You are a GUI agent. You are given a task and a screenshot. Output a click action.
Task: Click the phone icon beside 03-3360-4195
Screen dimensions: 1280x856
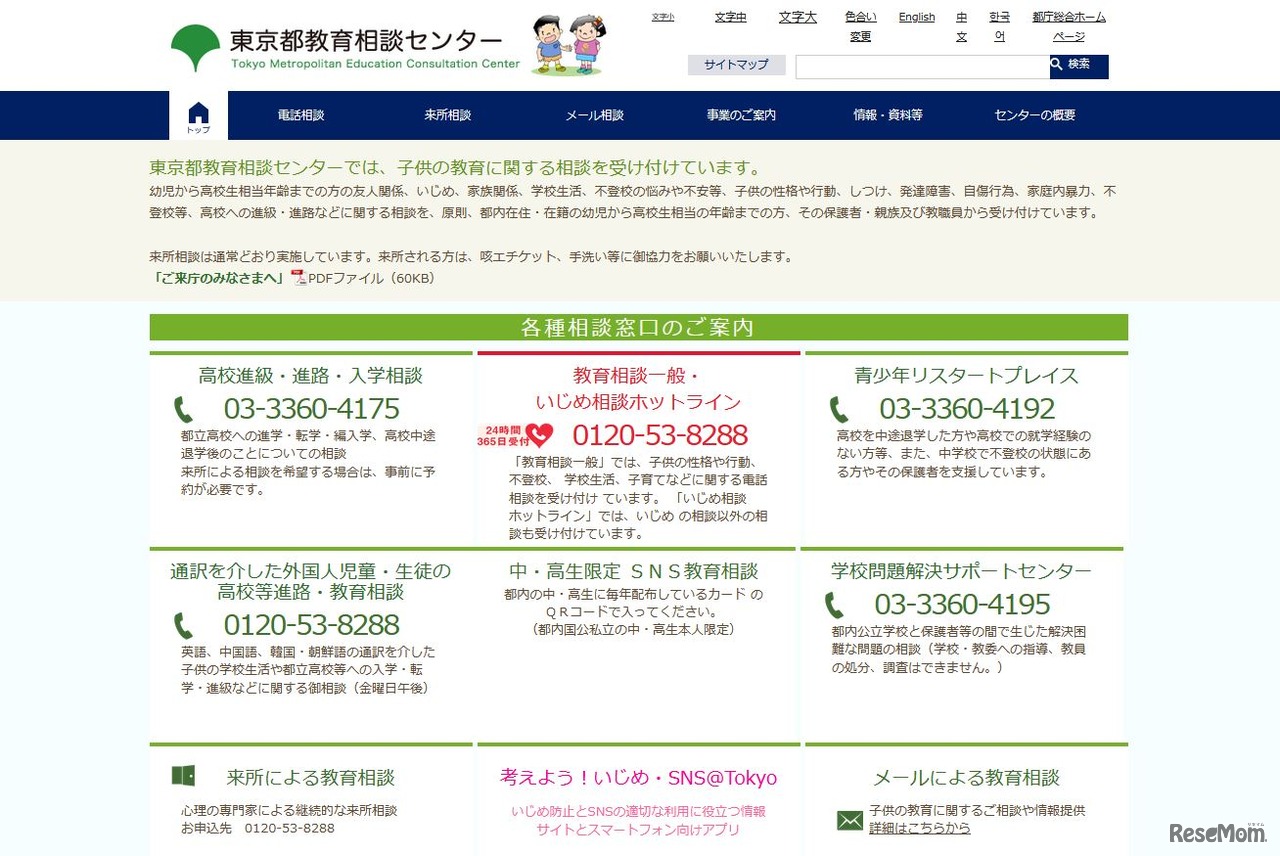click(835, 605)
